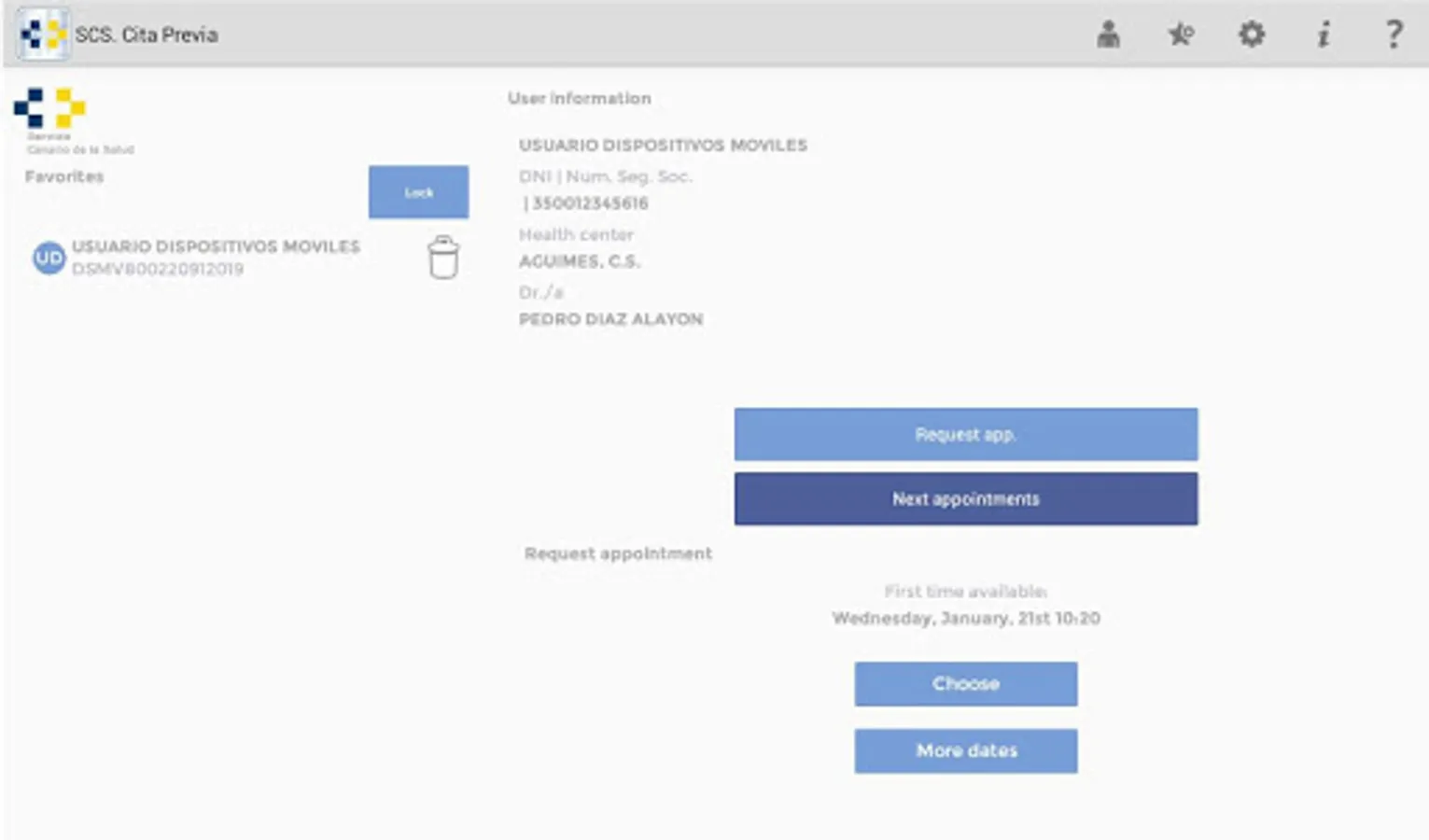Open settings gear icon

coord(1251,35)
